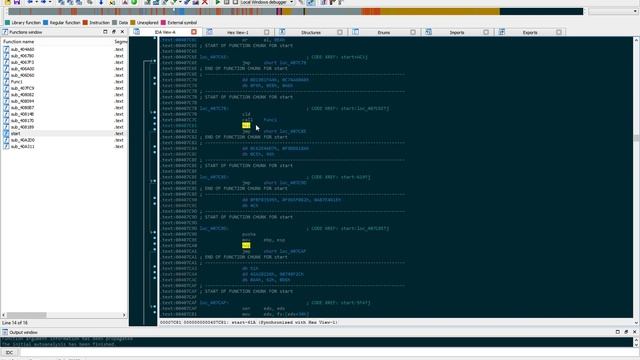Sort by the Segment column header
The width and height of the screenshot is (640, 360).
coord(120,42)
